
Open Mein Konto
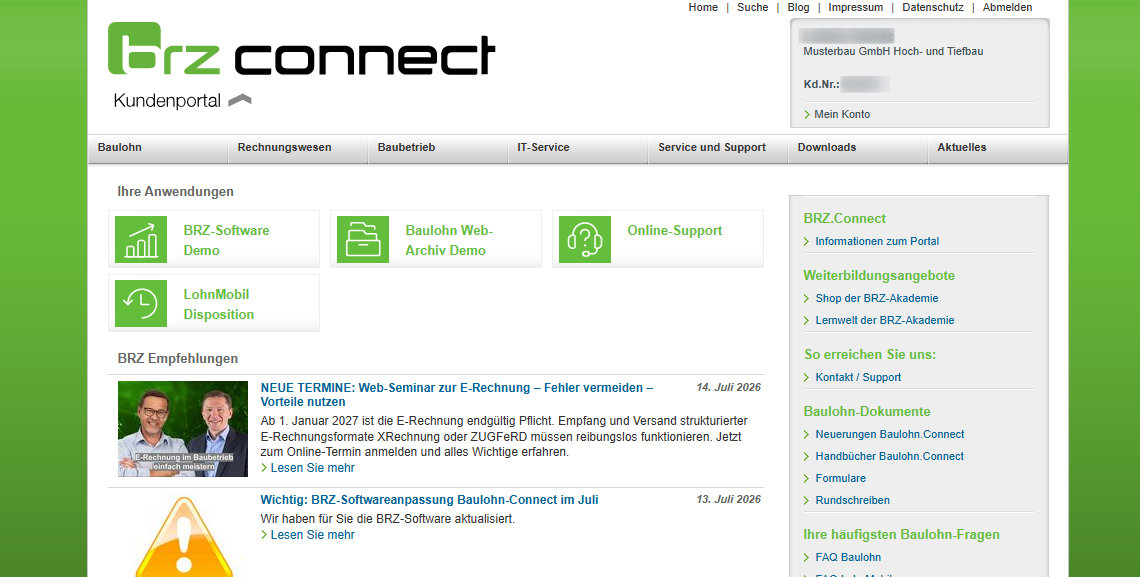842,114
